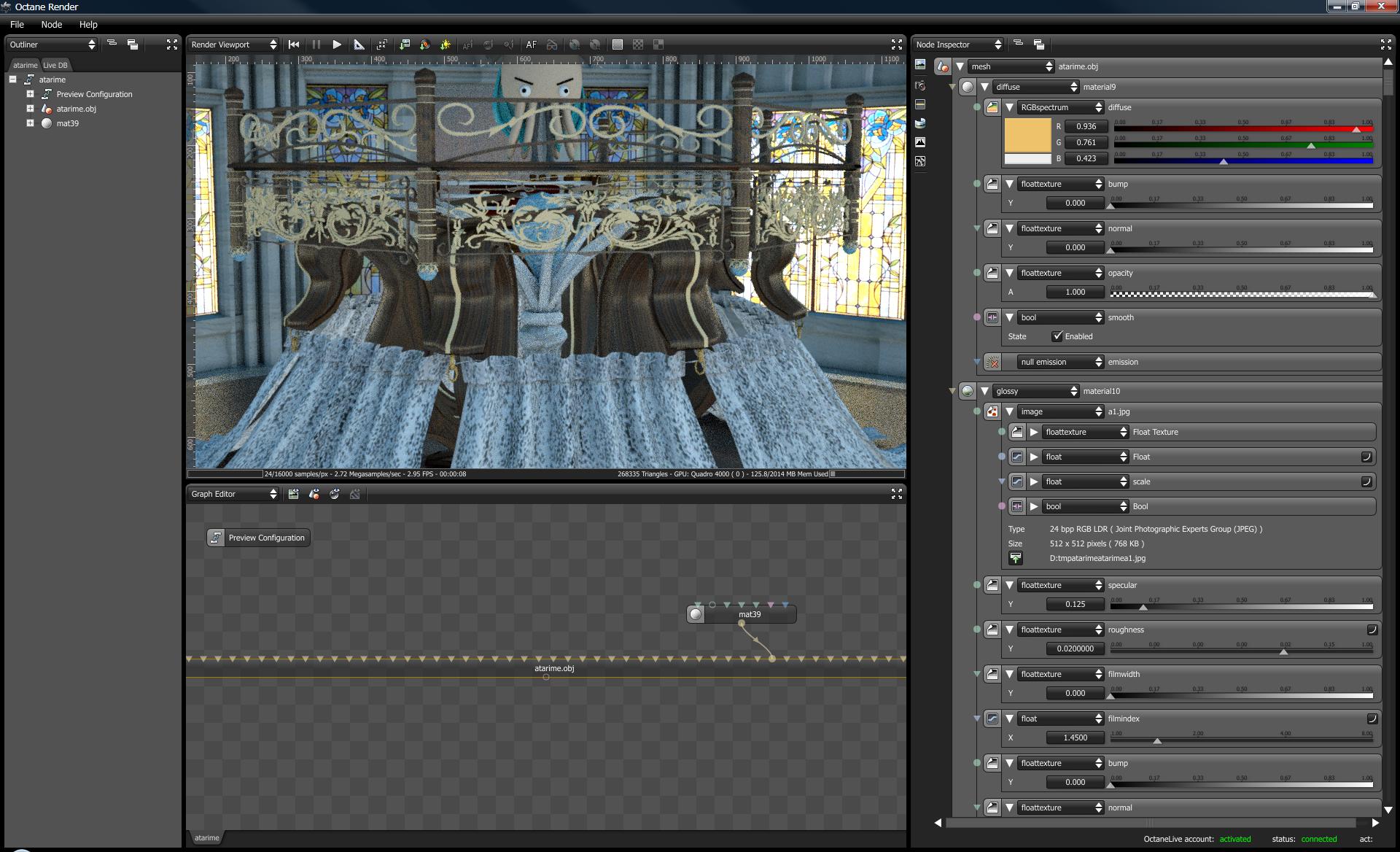Click the first Graph Editor toolbar icon
Image resolution: width=1400 pixels, height=852 pixels.
tap(294, 494)
